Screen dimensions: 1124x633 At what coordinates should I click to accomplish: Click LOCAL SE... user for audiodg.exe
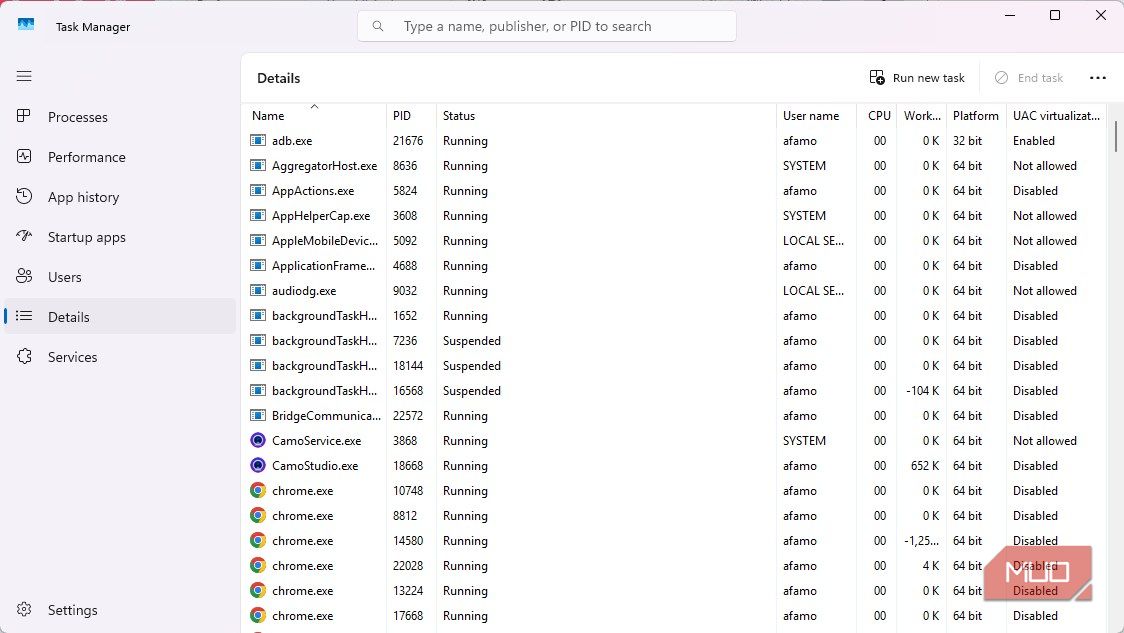pyautogui.click(x=813, y=290)
